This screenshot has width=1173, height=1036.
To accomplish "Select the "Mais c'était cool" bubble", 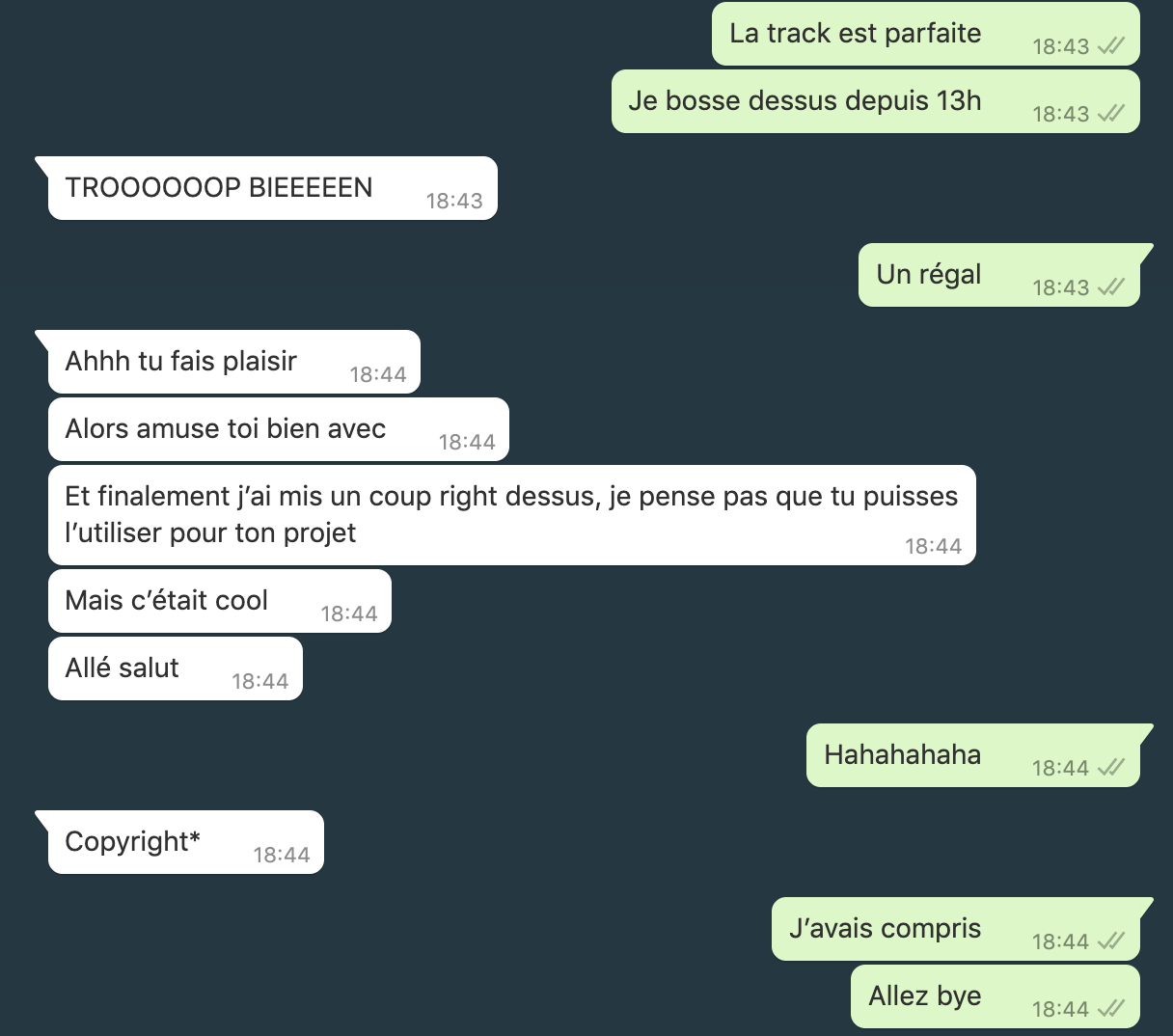I will pyautogui.click(x=220, y=601).
